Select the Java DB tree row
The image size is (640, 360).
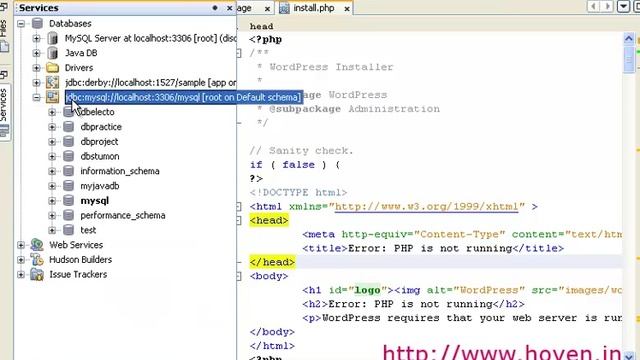(81, 53)
